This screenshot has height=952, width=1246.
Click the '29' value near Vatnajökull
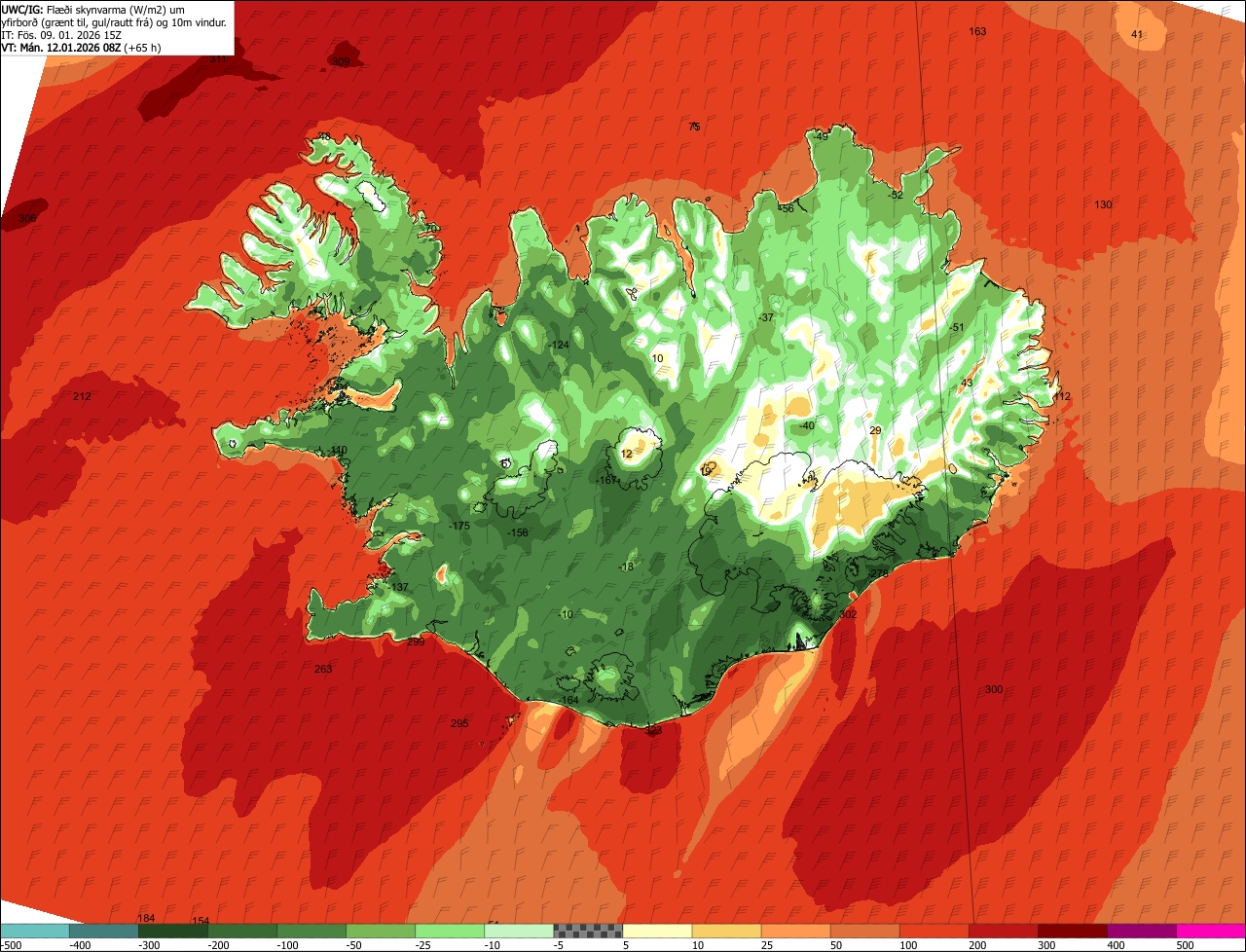[x=875, y=430]
